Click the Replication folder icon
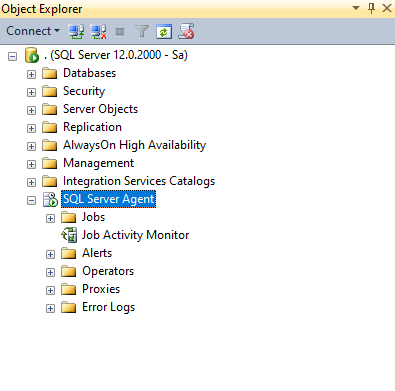Screen dimensions: 395x391 [x=50, y=127]
